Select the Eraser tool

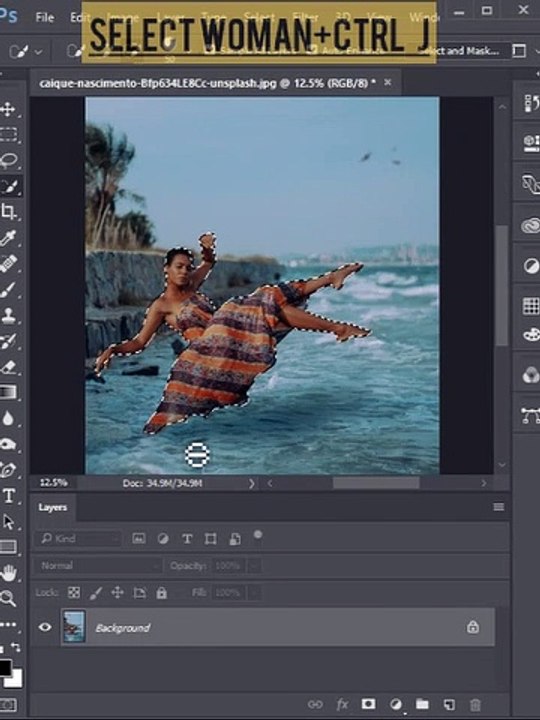[8, 366]
